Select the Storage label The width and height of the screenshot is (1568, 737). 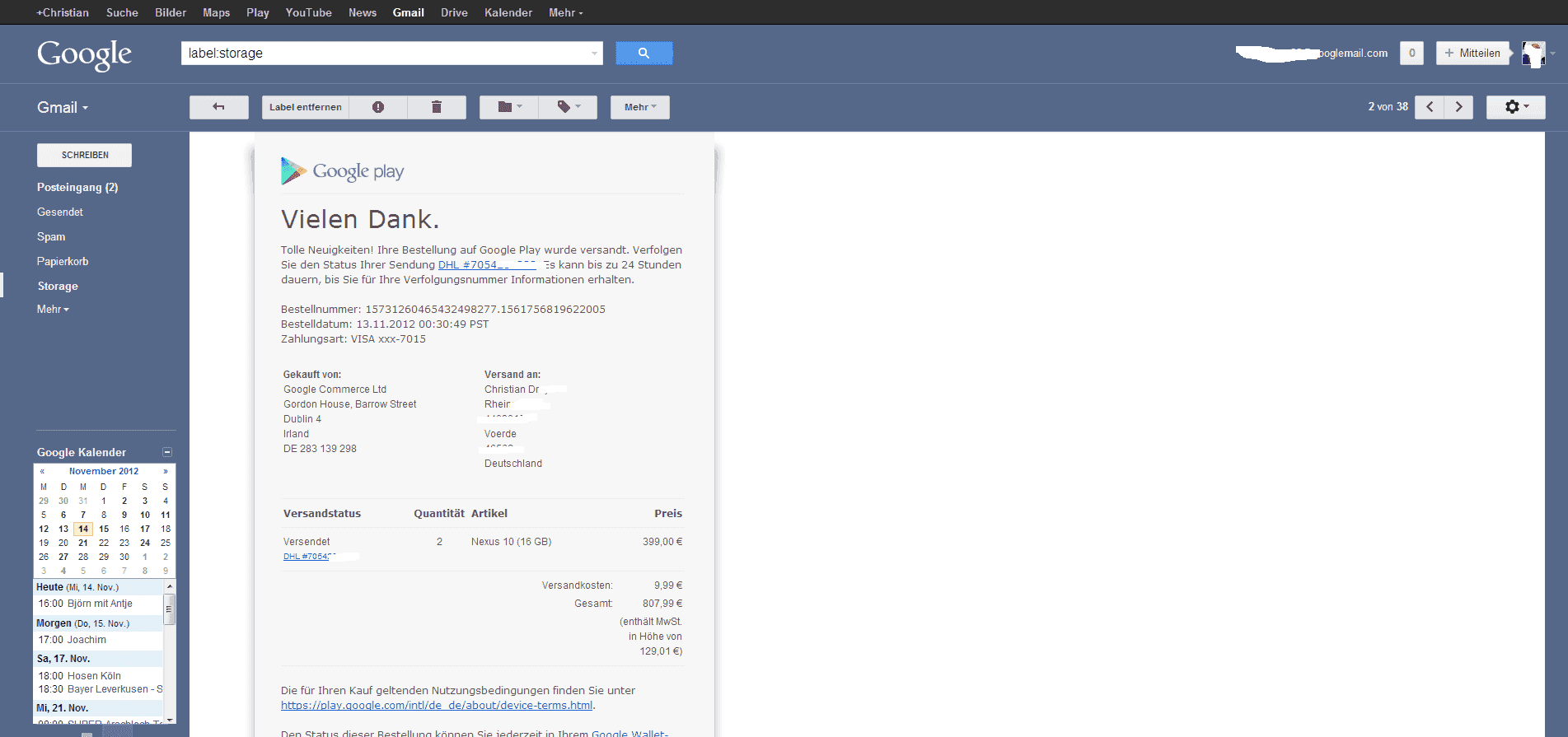pos(58,286)
